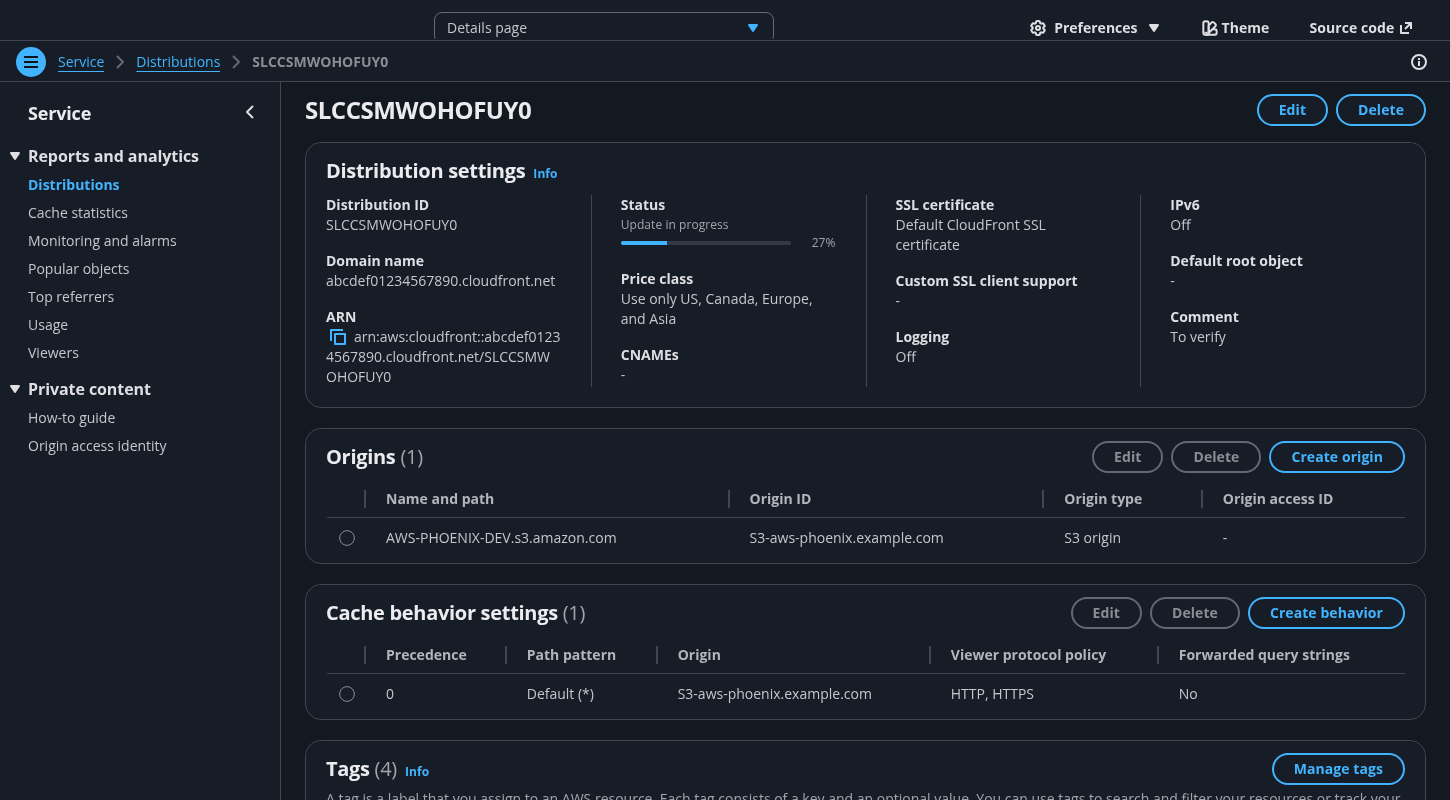Screen dimensions: 1450x800
Task: Click the Create origin button
Action: tap(1336, 457)
